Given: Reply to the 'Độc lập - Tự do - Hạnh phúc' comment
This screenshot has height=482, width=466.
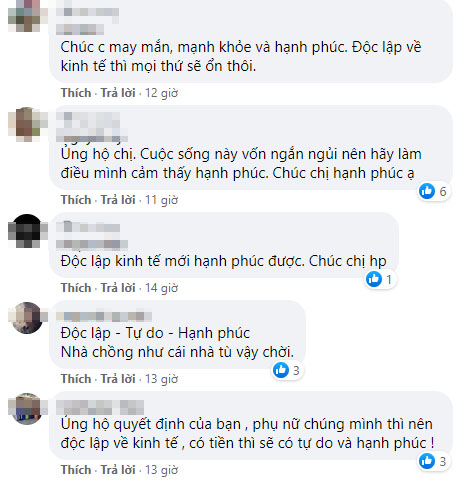Looking at the screenshot, I should (x=118, y=379).
